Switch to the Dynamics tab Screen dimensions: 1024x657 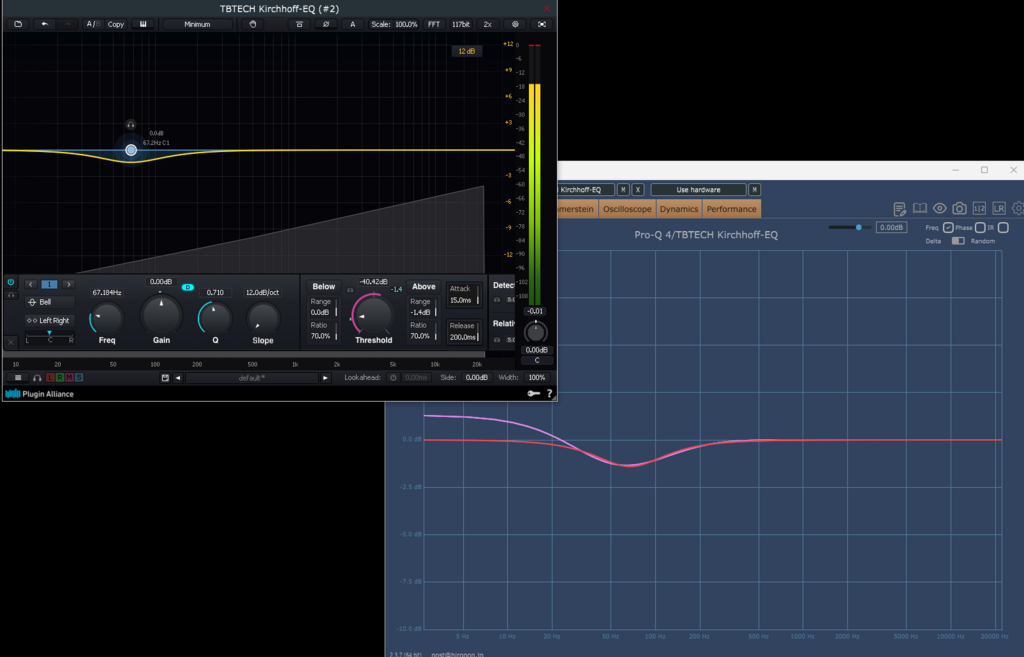pyautogui.click(x=679, y=209)
